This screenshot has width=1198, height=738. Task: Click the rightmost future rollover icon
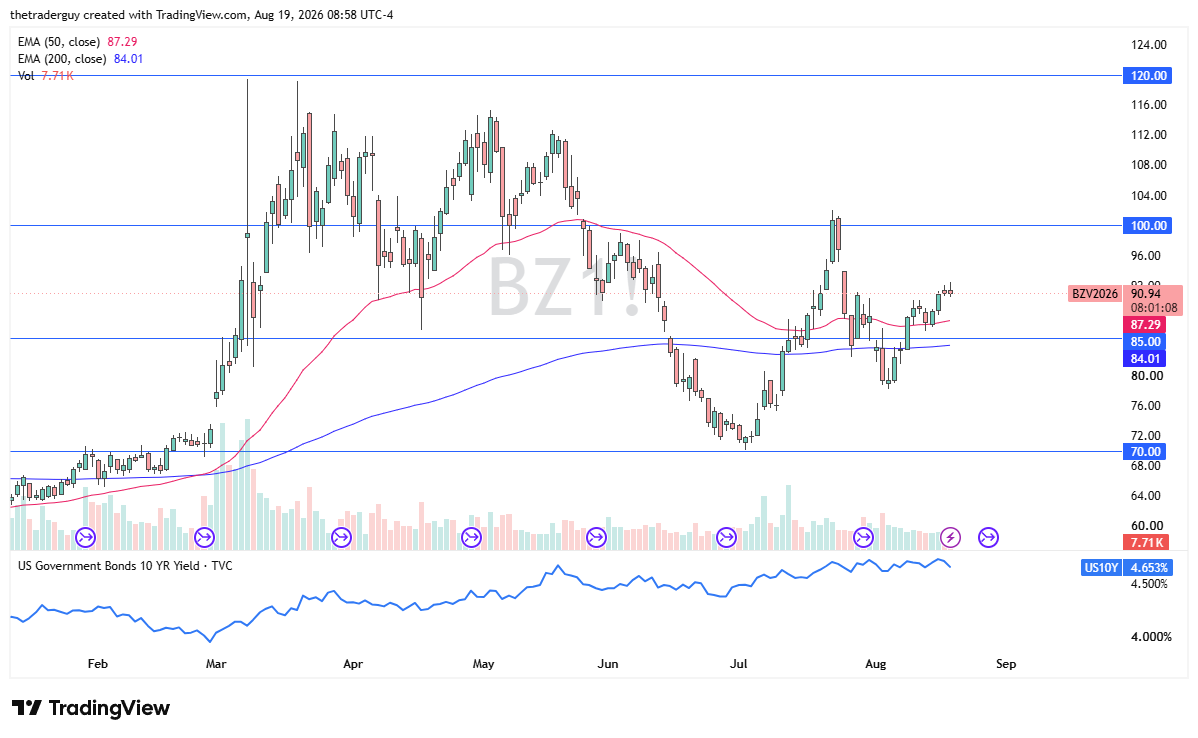[988, 538]
